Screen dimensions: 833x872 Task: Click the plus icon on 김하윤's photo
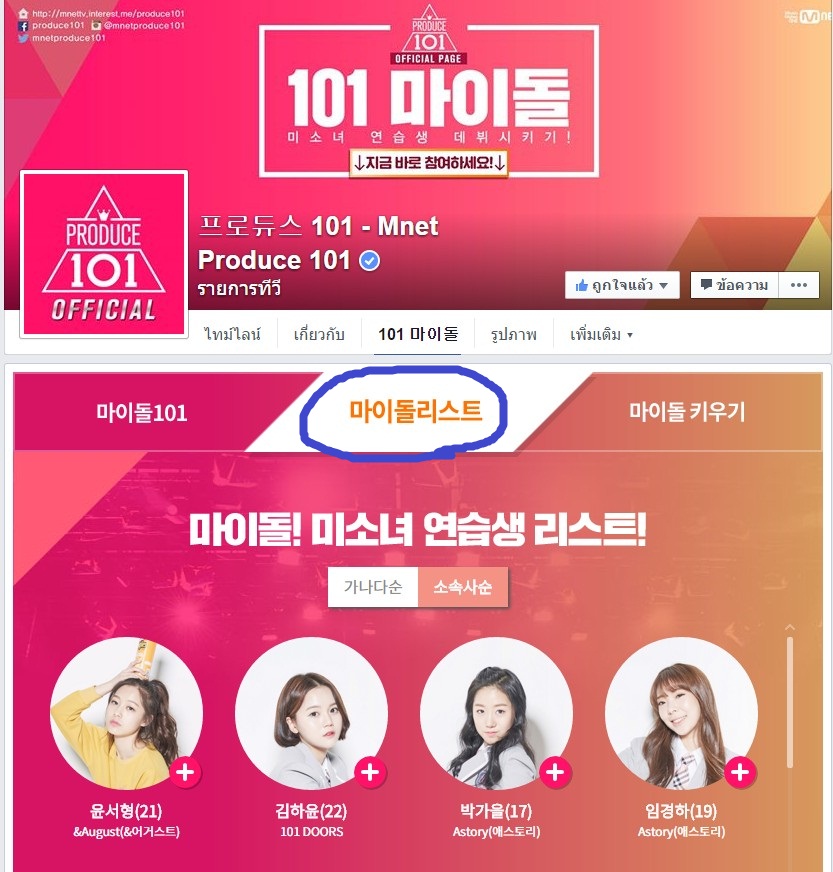pyautogui.click(x=370, y=772)
